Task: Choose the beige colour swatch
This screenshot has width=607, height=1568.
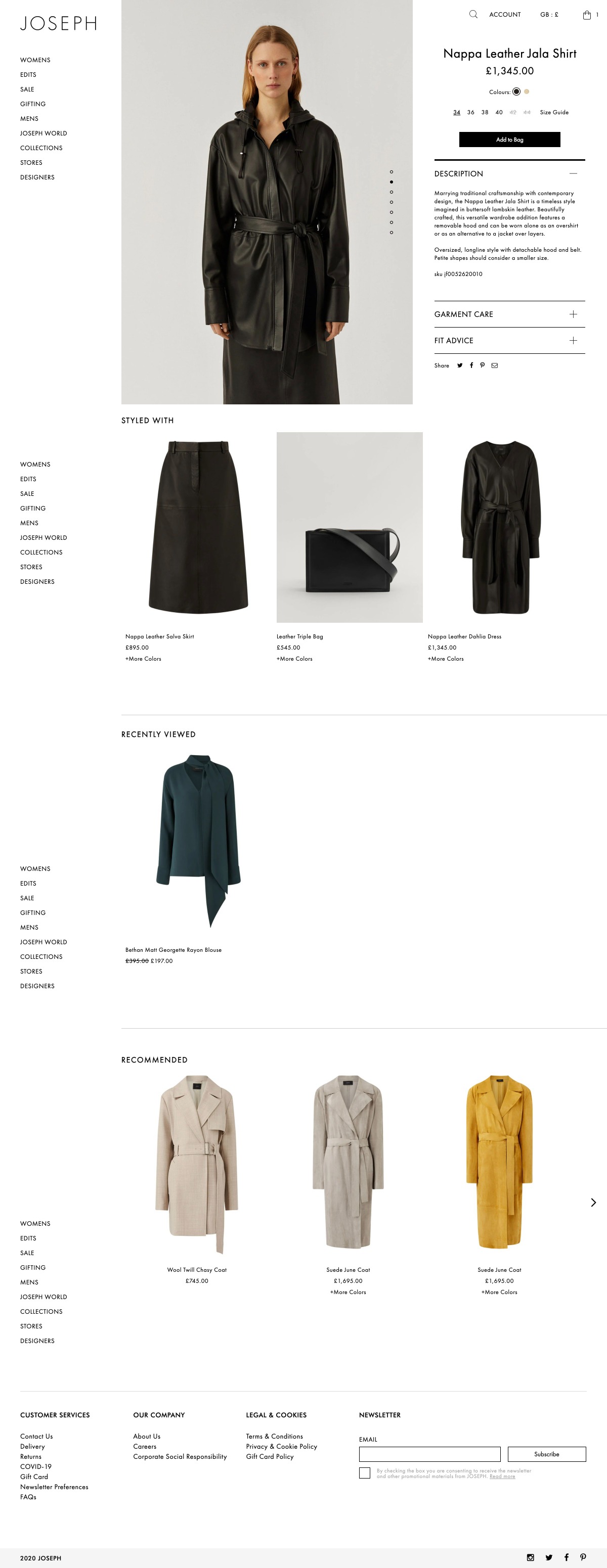Action: (x=527, y=92)
